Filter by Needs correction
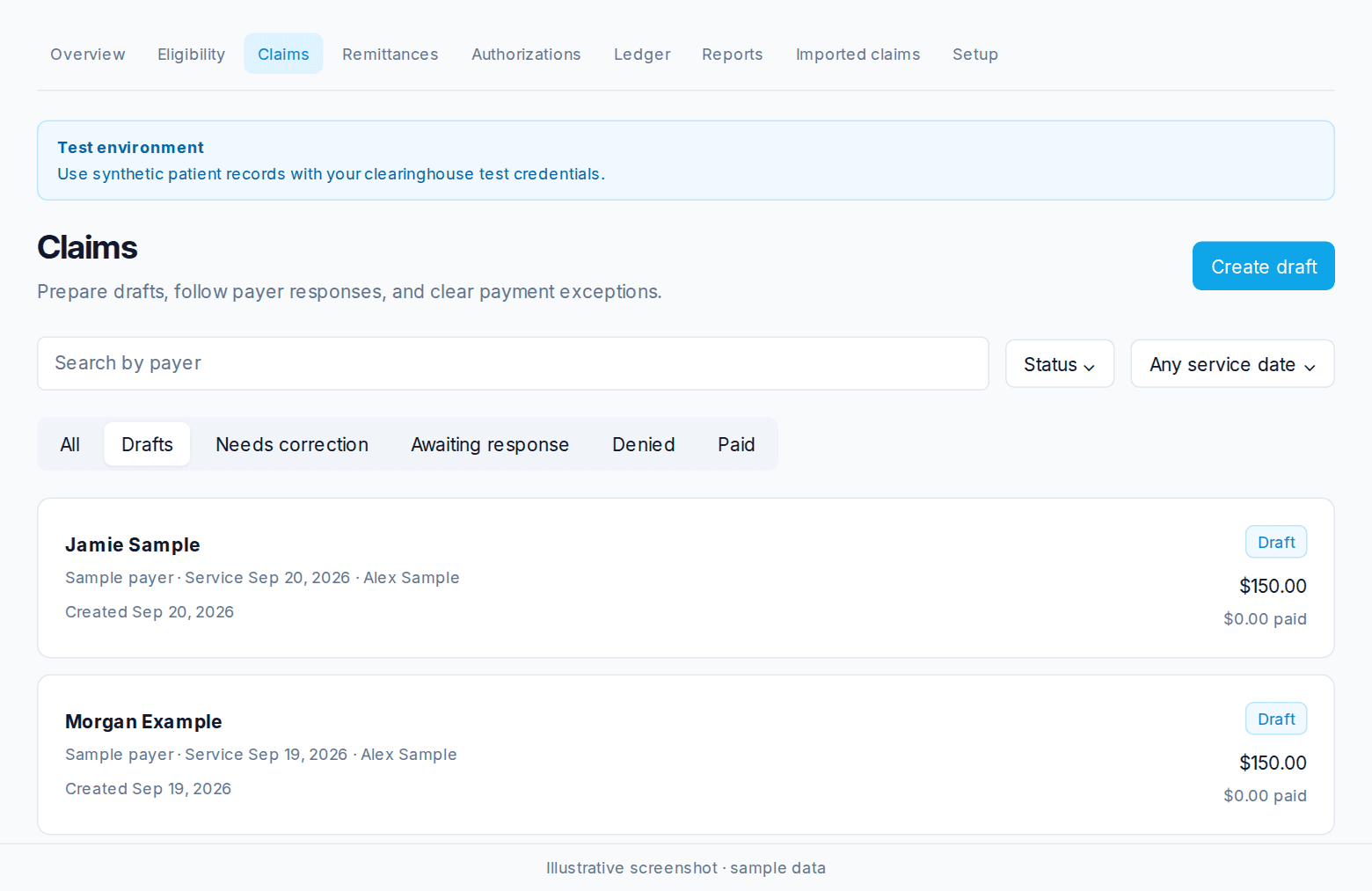The height and width of the screenshot is (891, 1372). click(292, 444)
